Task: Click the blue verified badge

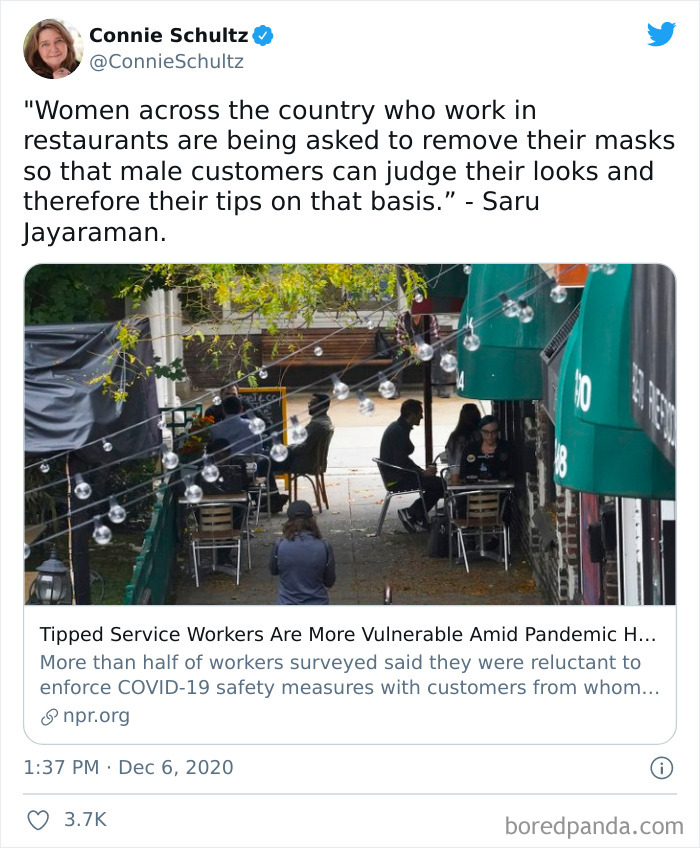Action: pyautogui.click(x=263, y=36)
